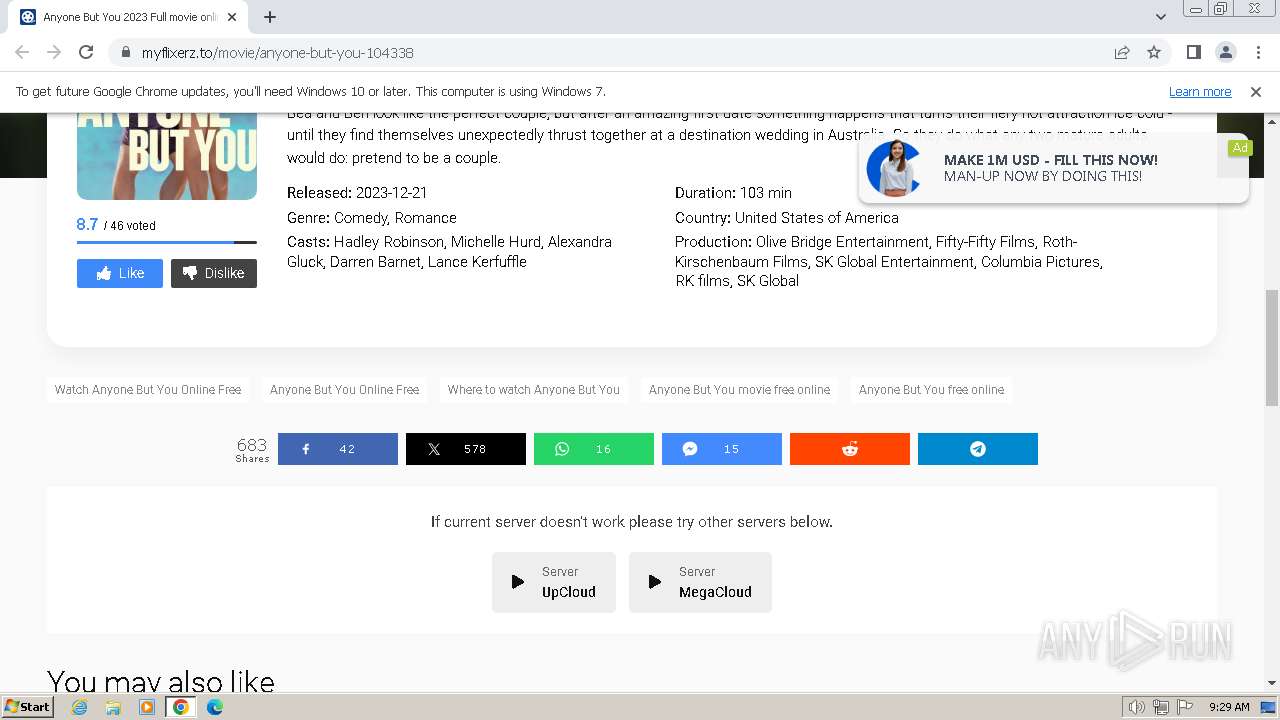Open Windows Media Player from taskbar
The height and width of the screenshot is (720, 1280).
point(147,707)
